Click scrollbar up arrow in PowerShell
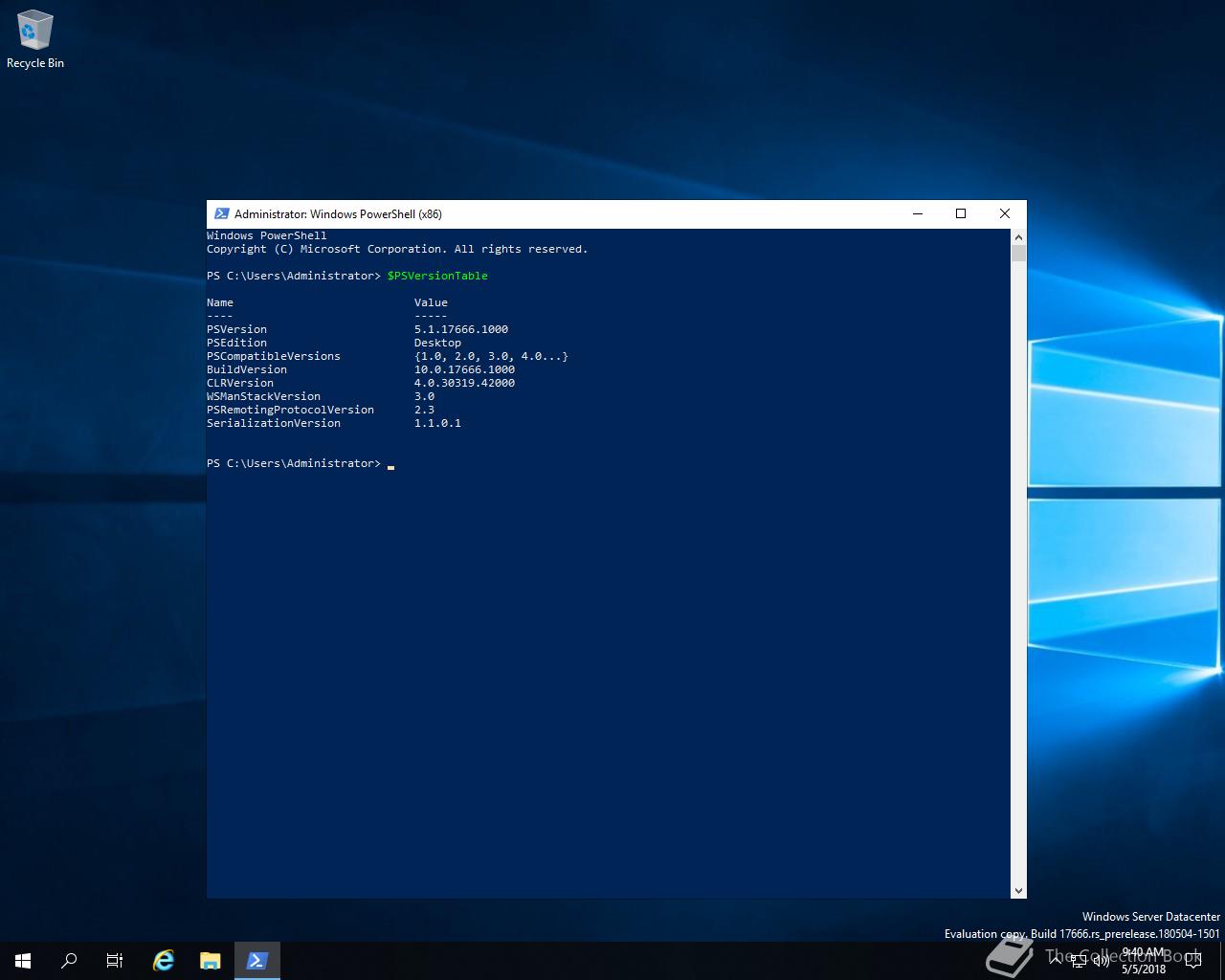Viewport: 1225px width, 980px height. click(1018, 236)
